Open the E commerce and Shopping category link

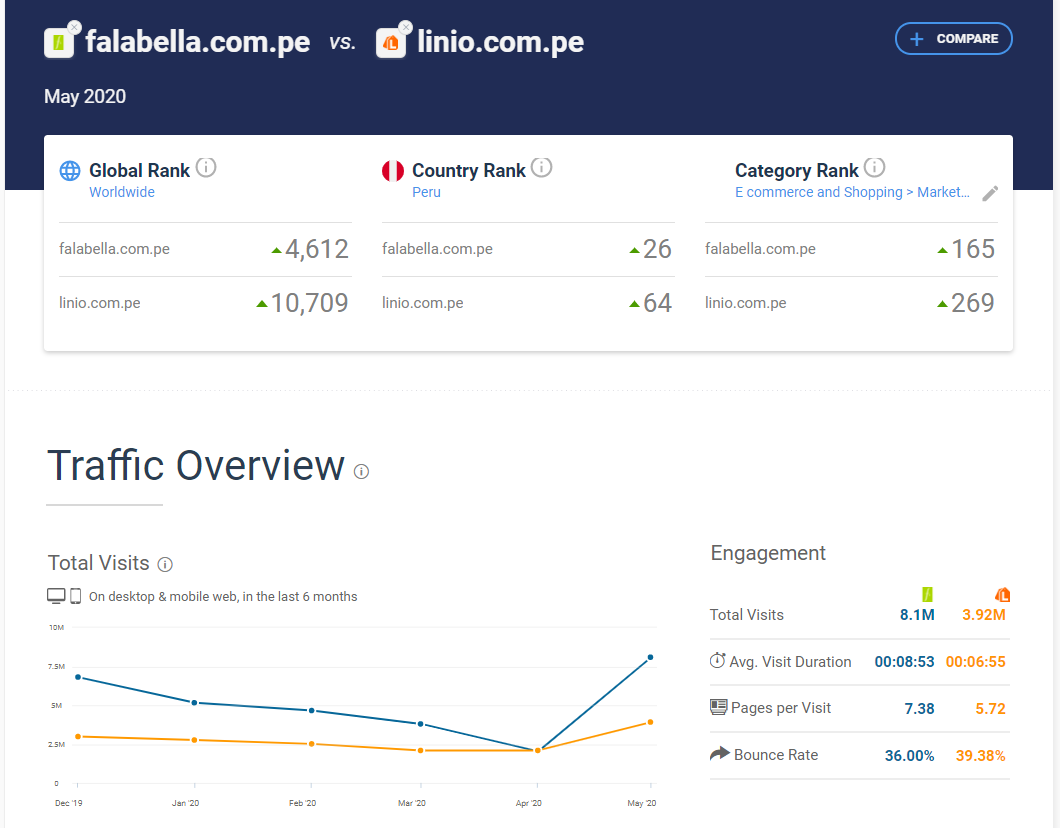pyautogui.click(x=852, y=192)
